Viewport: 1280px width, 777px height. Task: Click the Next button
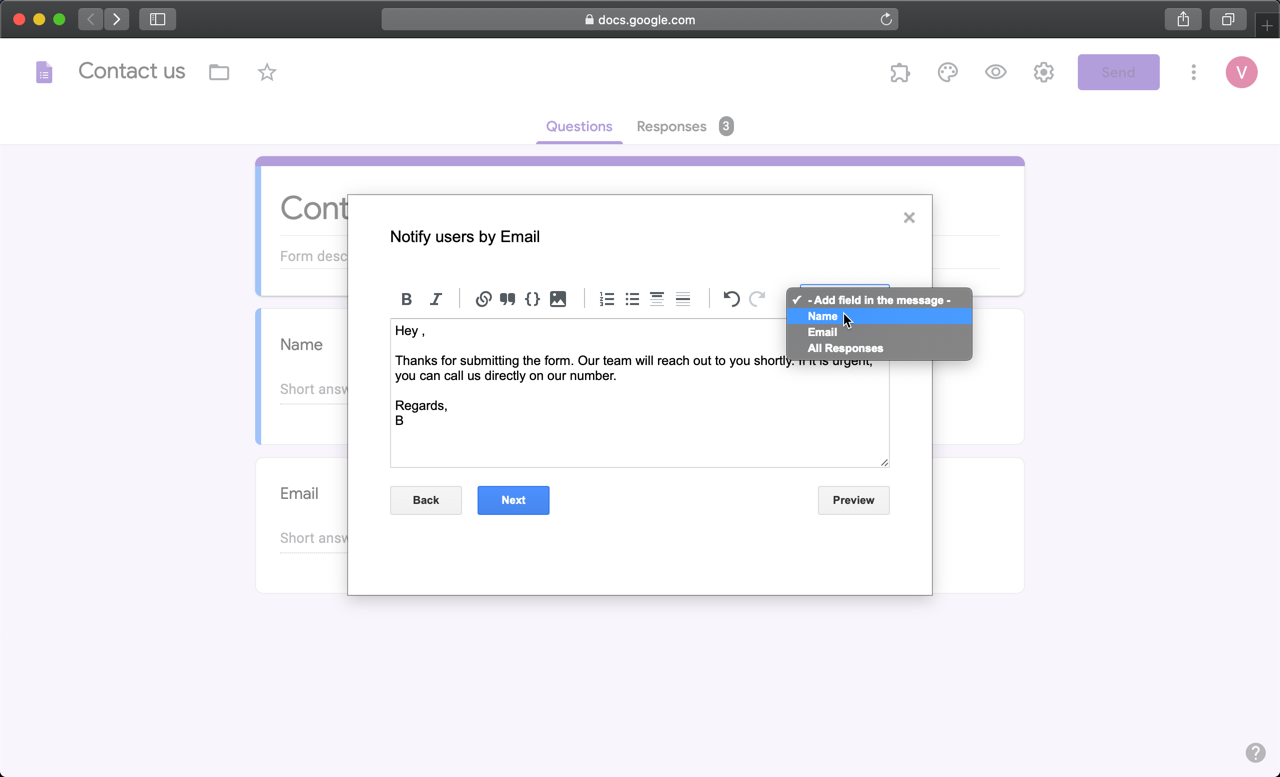tap(513, 500)
